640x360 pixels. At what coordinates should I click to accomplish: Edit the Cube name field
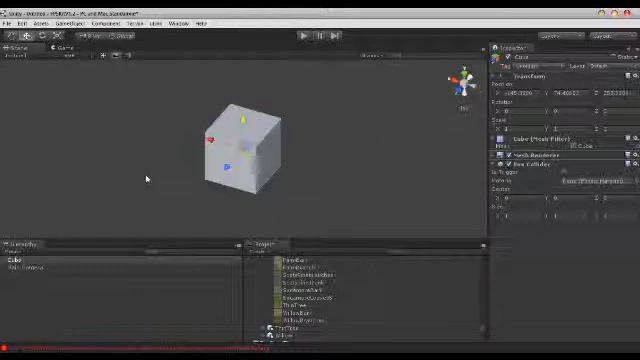561,57
